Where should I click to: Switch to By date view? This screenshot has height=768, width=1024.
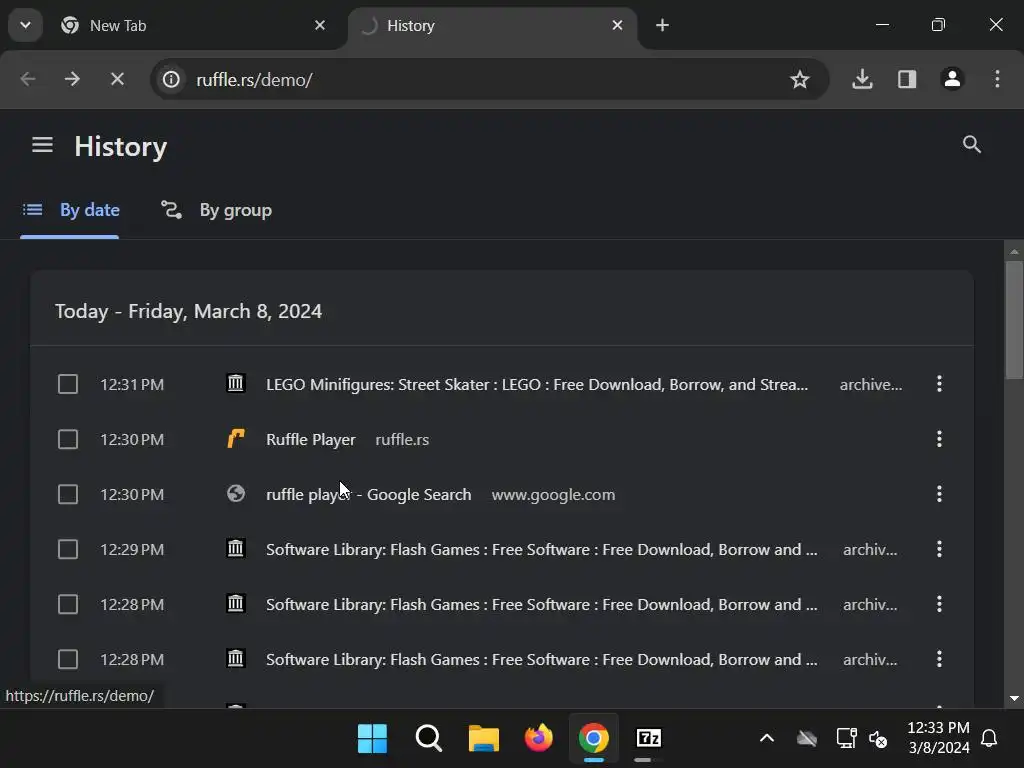[x=70, y=210]
